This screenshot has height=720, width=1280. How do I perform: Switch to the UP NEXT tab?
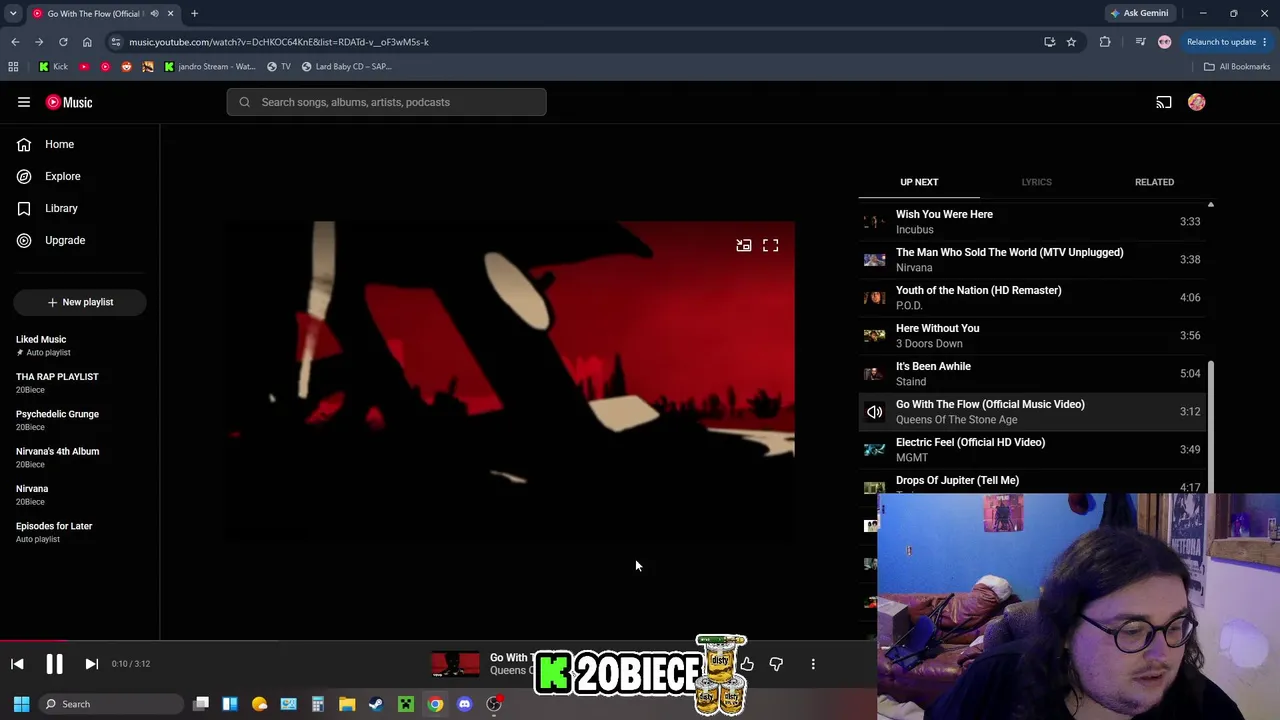coord(919,182)
